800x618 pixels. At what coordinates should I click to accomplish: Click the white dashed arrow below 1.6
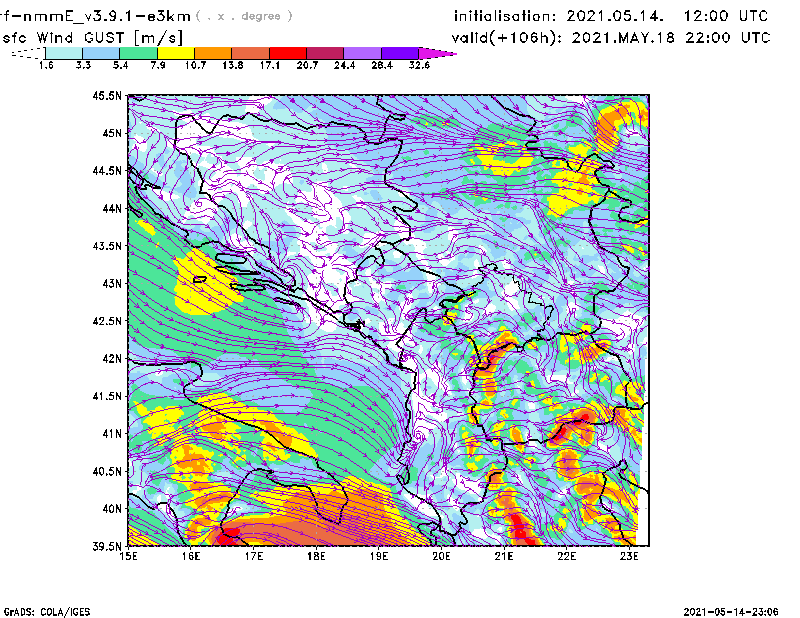click(29, 53)
